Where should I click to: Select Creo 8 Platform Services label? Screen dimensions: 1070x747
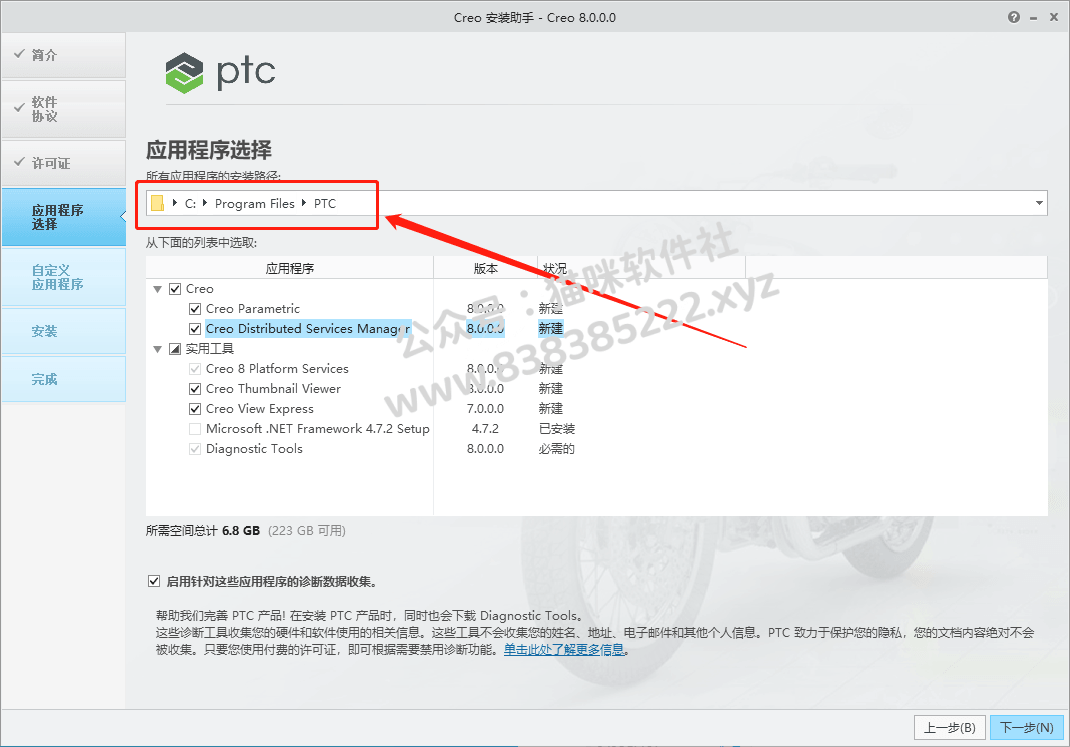click(x=277, y=369)
